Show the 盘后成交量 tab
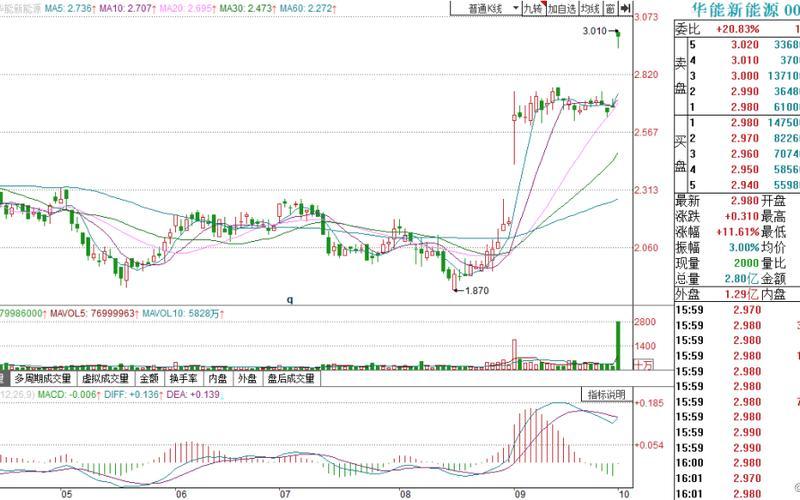Image resolution: width=800 pixels, height=500 pixels. coord(290,379)
